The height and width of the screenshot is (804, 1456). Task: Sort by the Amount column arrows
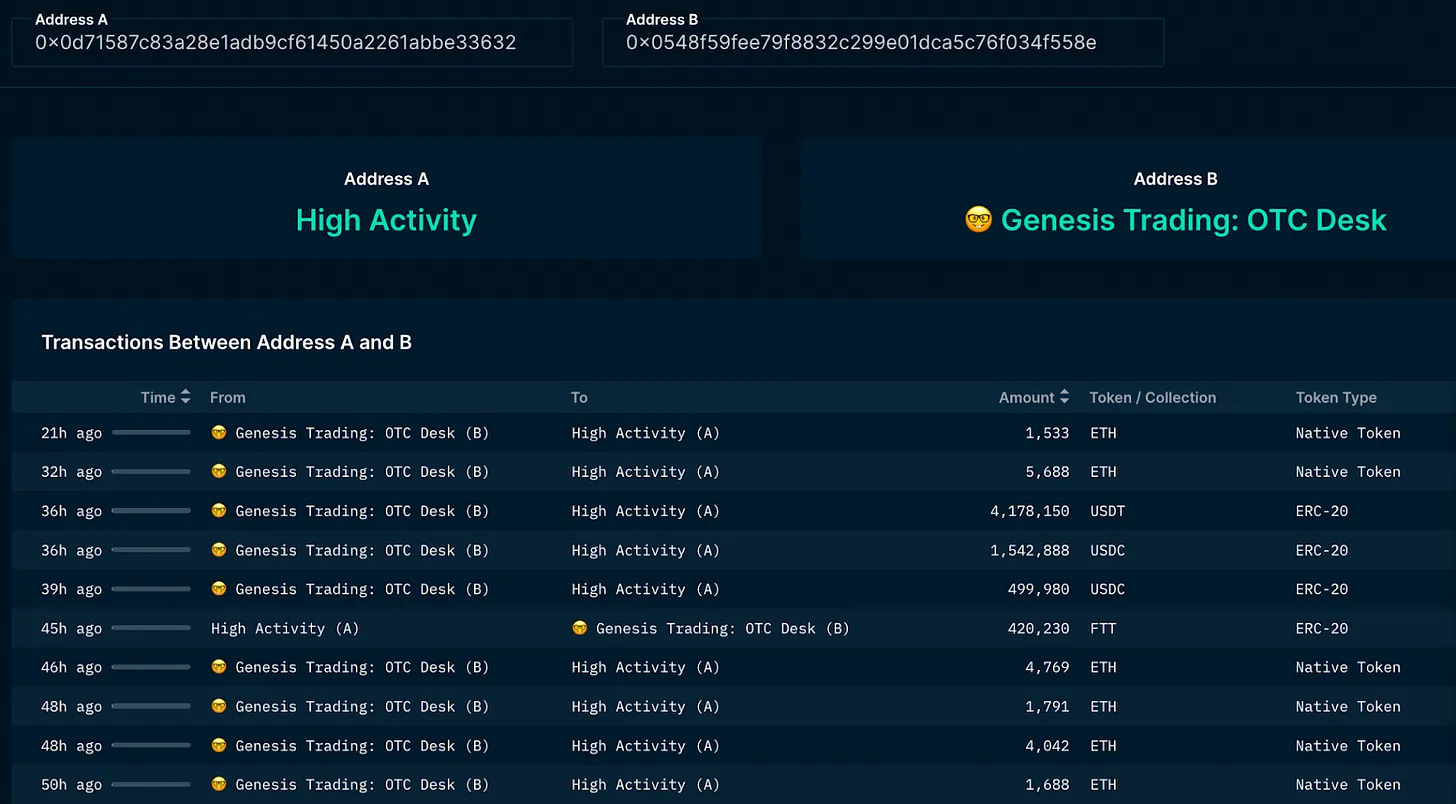1064,397
